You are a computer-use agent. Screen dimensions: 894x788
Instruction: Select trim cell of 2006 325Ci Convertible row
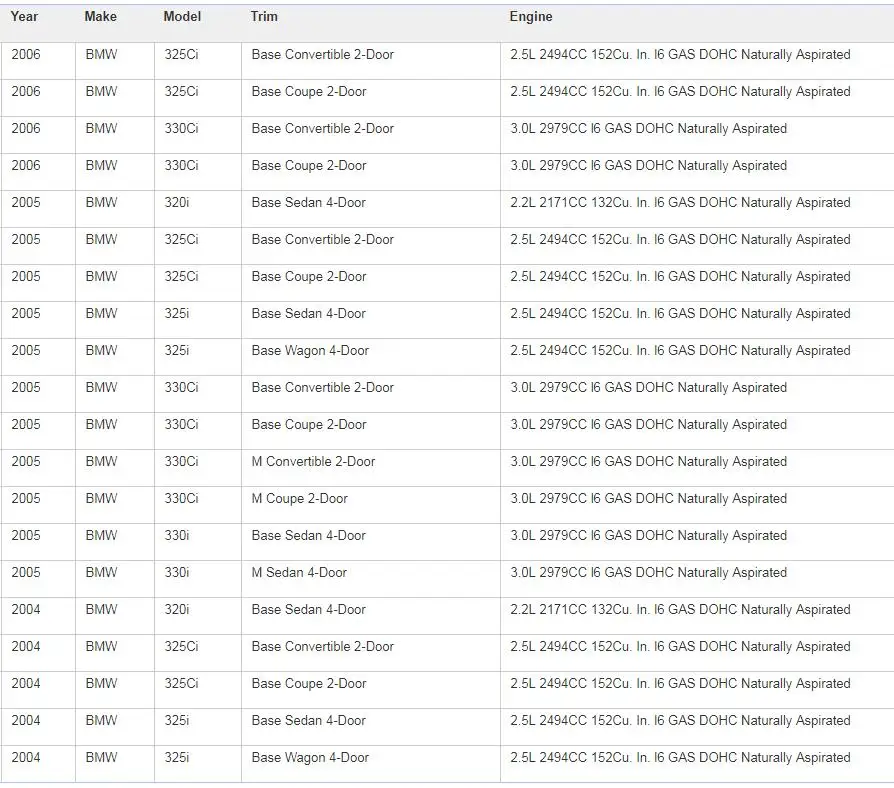tap(371, 60)
